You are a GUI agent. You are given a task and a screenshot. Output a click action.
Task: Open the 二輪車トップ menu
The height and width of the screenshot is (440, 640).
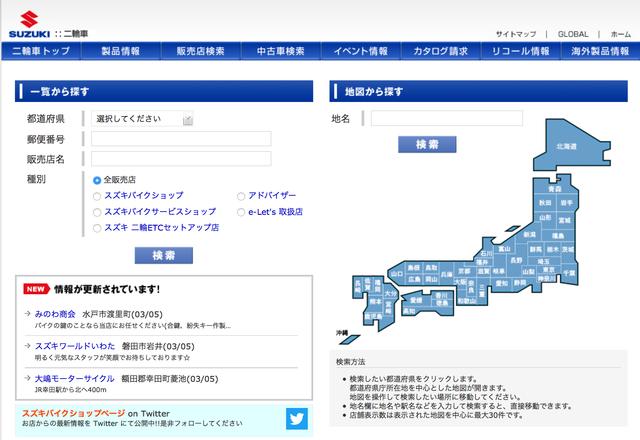(x=41, y=51)
